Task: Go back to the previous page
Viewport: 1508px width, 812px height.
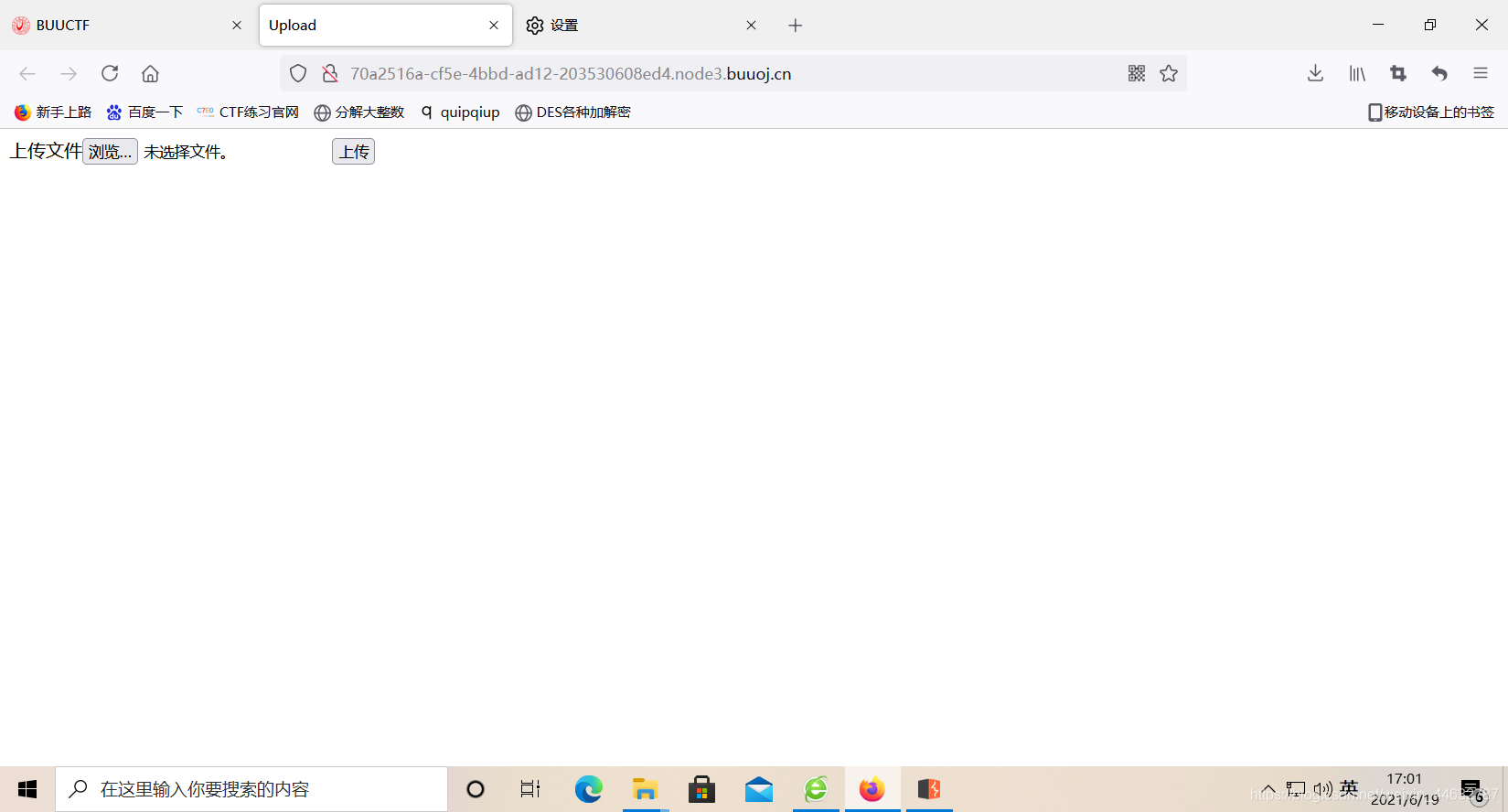Action: 27,74
